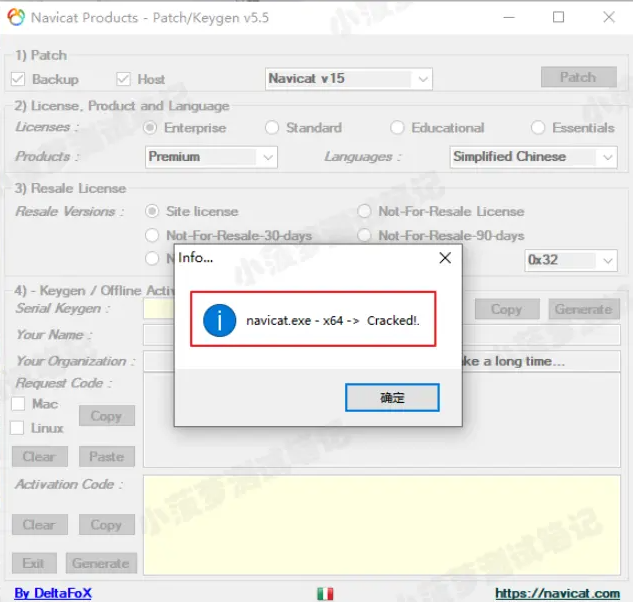
Task: Click the Activation Code text area
Action: [380, 520]
